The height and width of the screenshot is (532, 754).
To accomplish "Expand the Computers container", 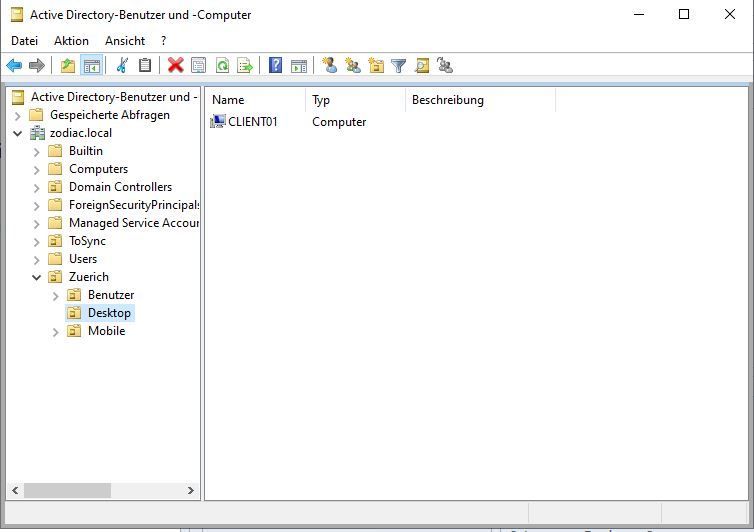I will pos(37,170).
